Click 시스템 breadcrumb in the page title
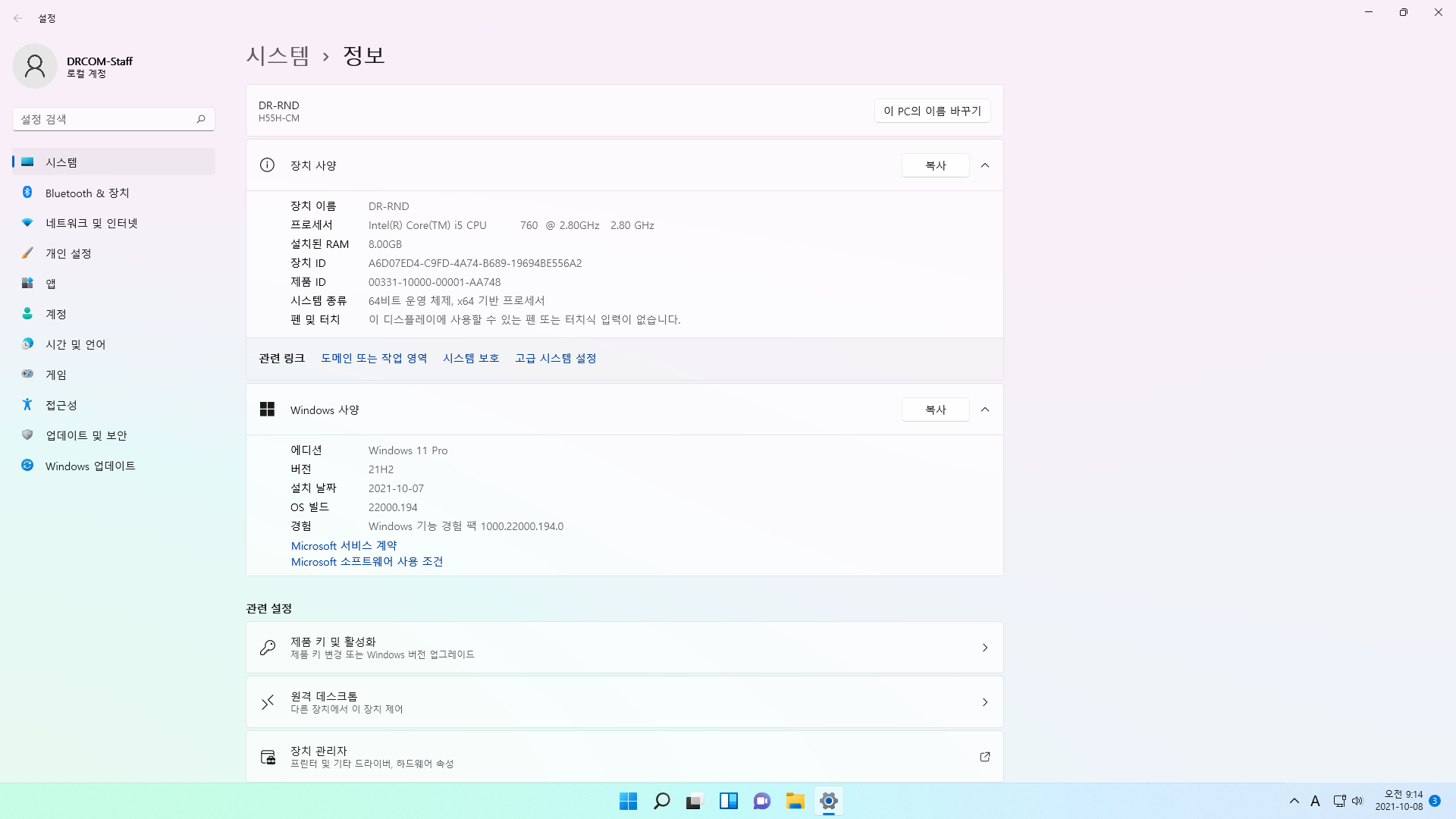The height and width of the screenshot is (819, 1456). tap(278, 55)
